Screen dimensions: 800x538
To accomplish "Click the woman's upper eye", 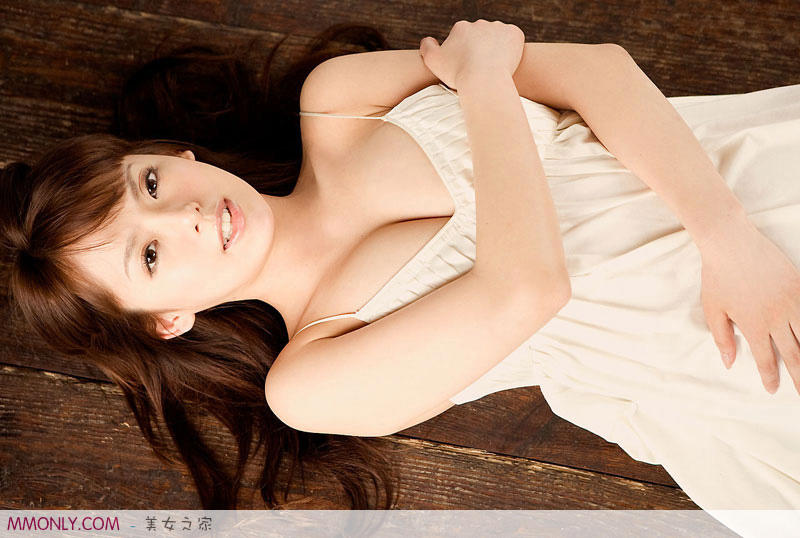I will pos(151,183).
